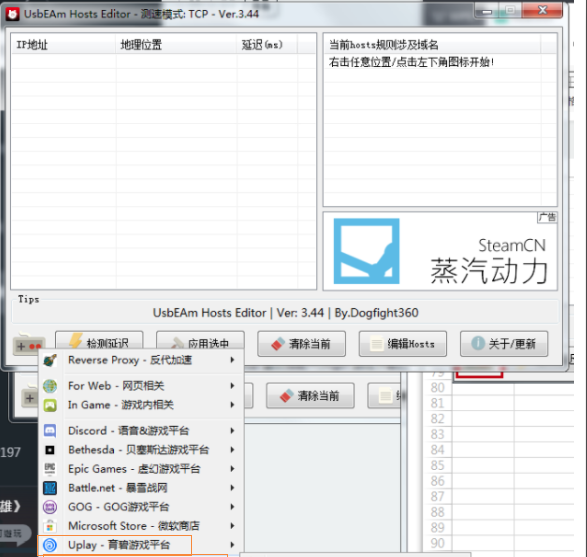Click the 当前hosts规则涉及域名 column header
This screenshot has width=587, height=557.
433,45
